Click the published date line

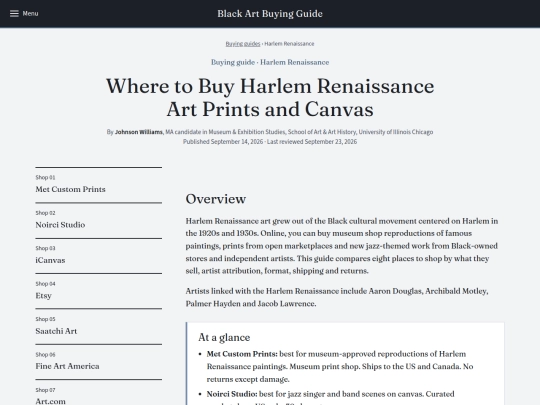pyautogui.click(x=270, y=142)
